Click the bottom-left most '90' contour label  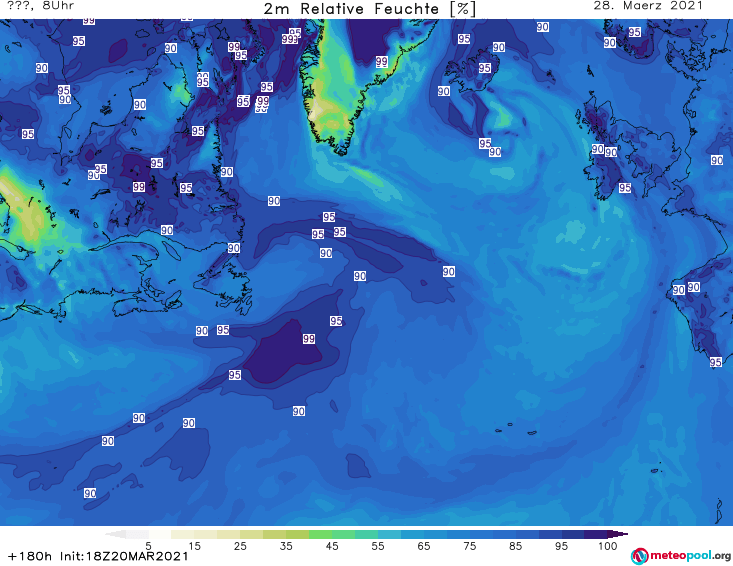click(x=90, y=493)
